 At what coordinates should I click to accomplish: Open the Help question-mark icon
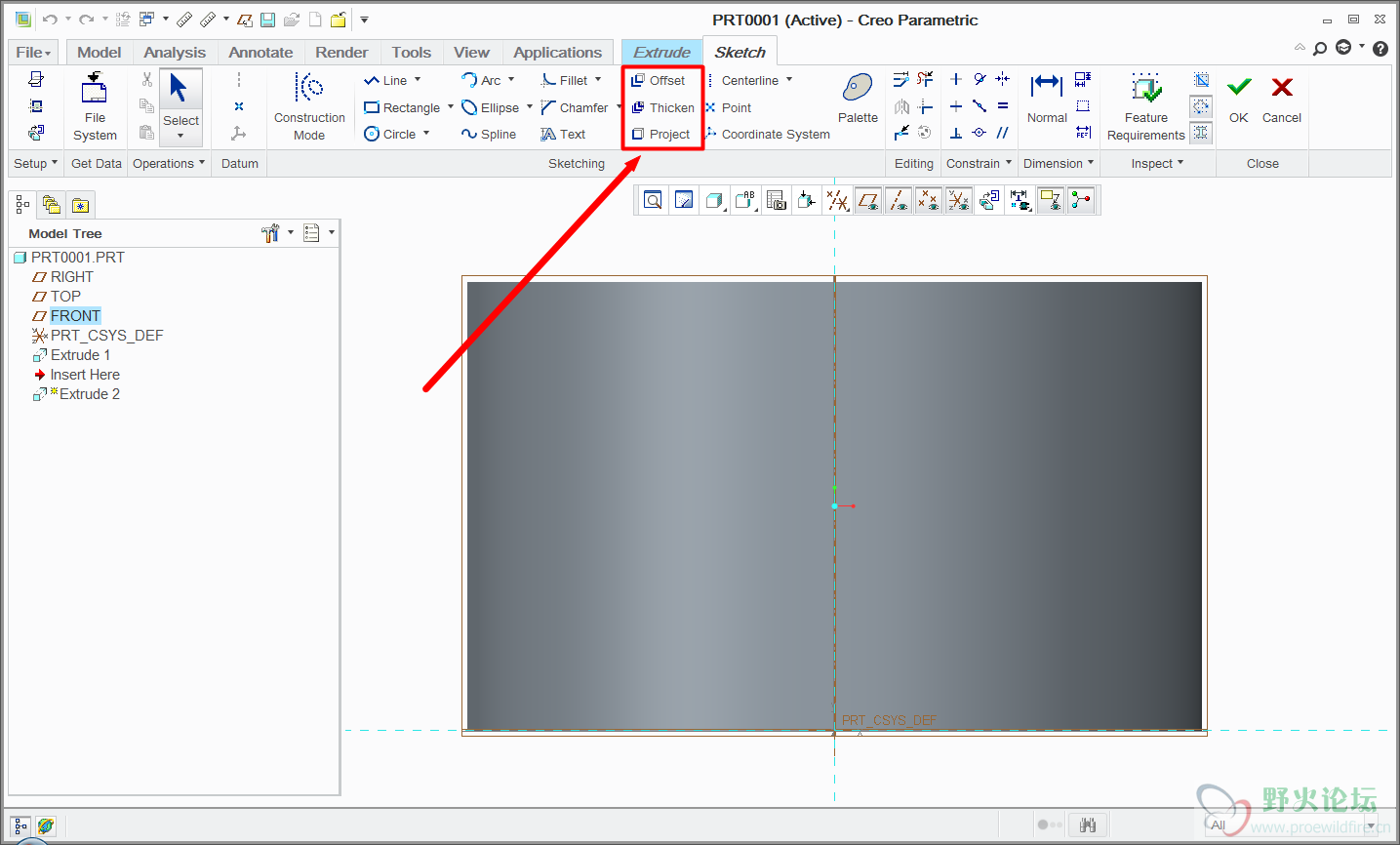1380,48
